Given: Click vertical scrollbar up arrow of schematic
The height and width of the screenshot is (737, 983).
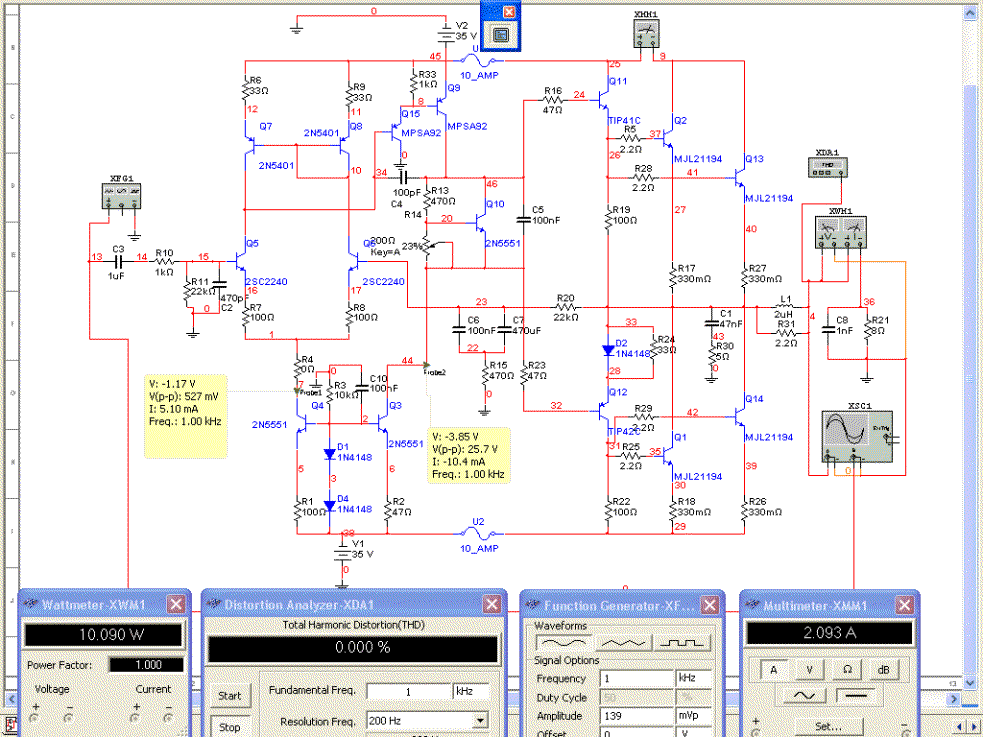Looking at the screenshot, I should tap(968, 11).
